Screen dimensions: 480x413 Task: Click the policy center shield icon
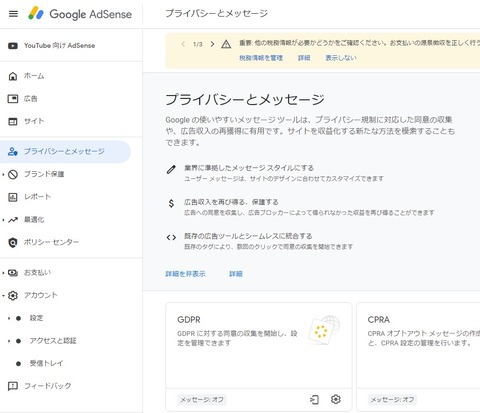coord(13,242)
